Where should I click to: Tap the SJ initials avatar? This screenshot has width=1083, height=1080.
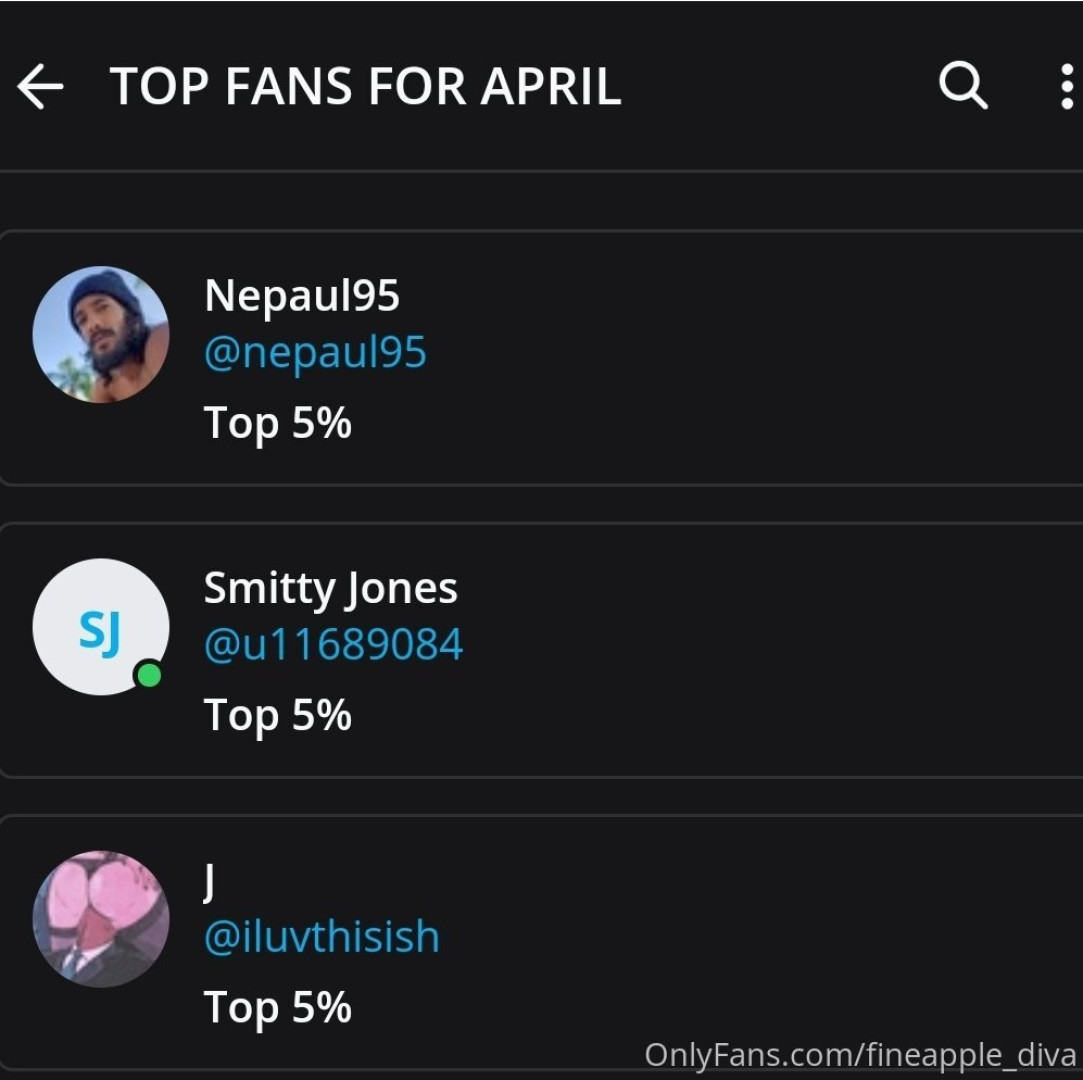pyautogui.click(x=100, y=627)
